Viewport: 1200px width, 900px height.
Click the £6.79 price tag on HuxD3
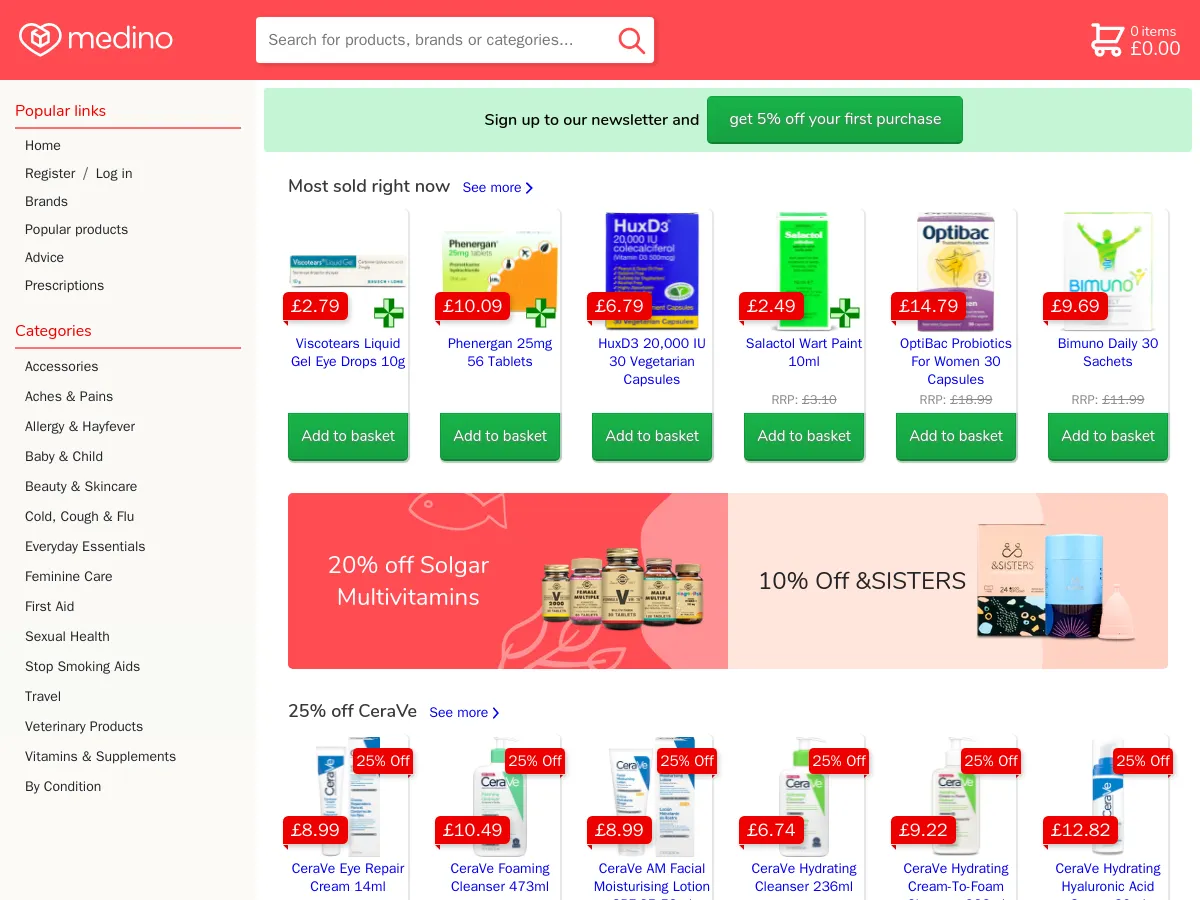(619, 306)
